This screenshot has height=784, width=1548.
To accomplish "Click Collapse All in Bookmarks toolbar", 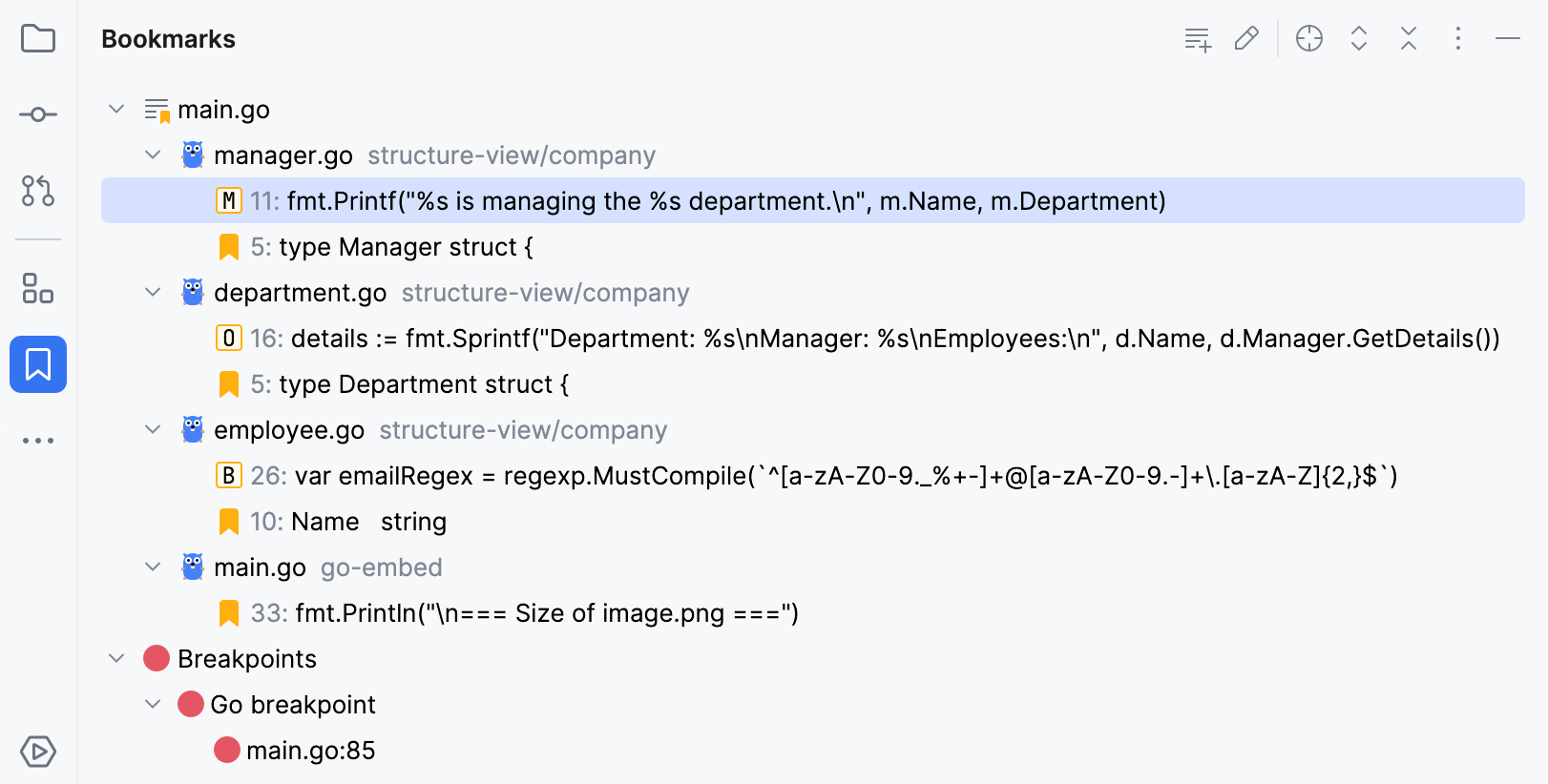I will tap(1409, 39).
